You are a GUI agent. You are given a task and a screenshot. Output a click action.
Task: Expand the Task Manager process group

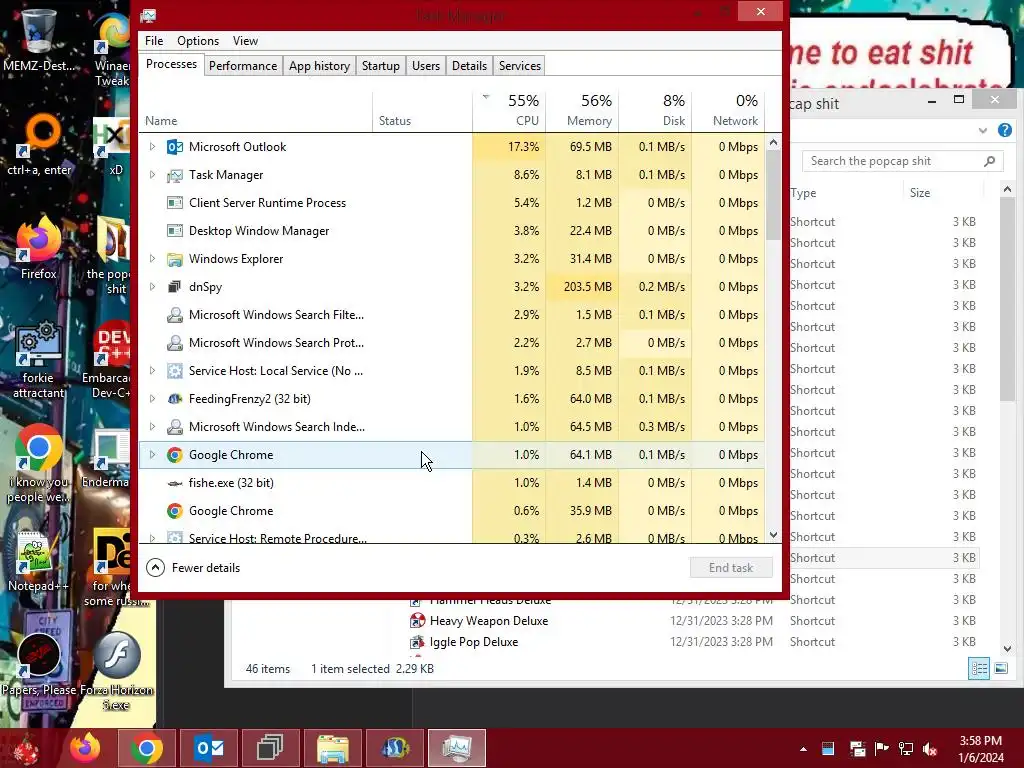(x=152, y=175)
